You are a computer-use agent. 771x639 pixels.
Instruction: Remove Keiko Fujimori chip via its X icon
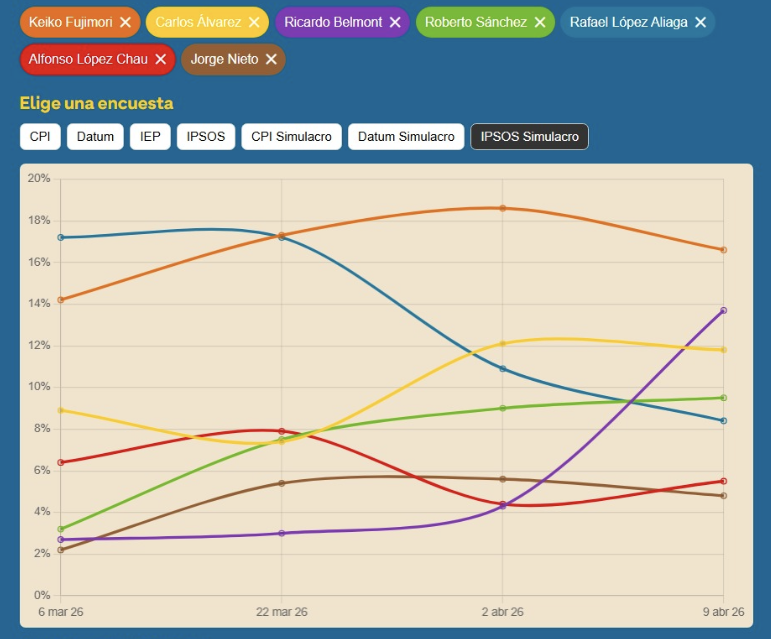(125, 22)
